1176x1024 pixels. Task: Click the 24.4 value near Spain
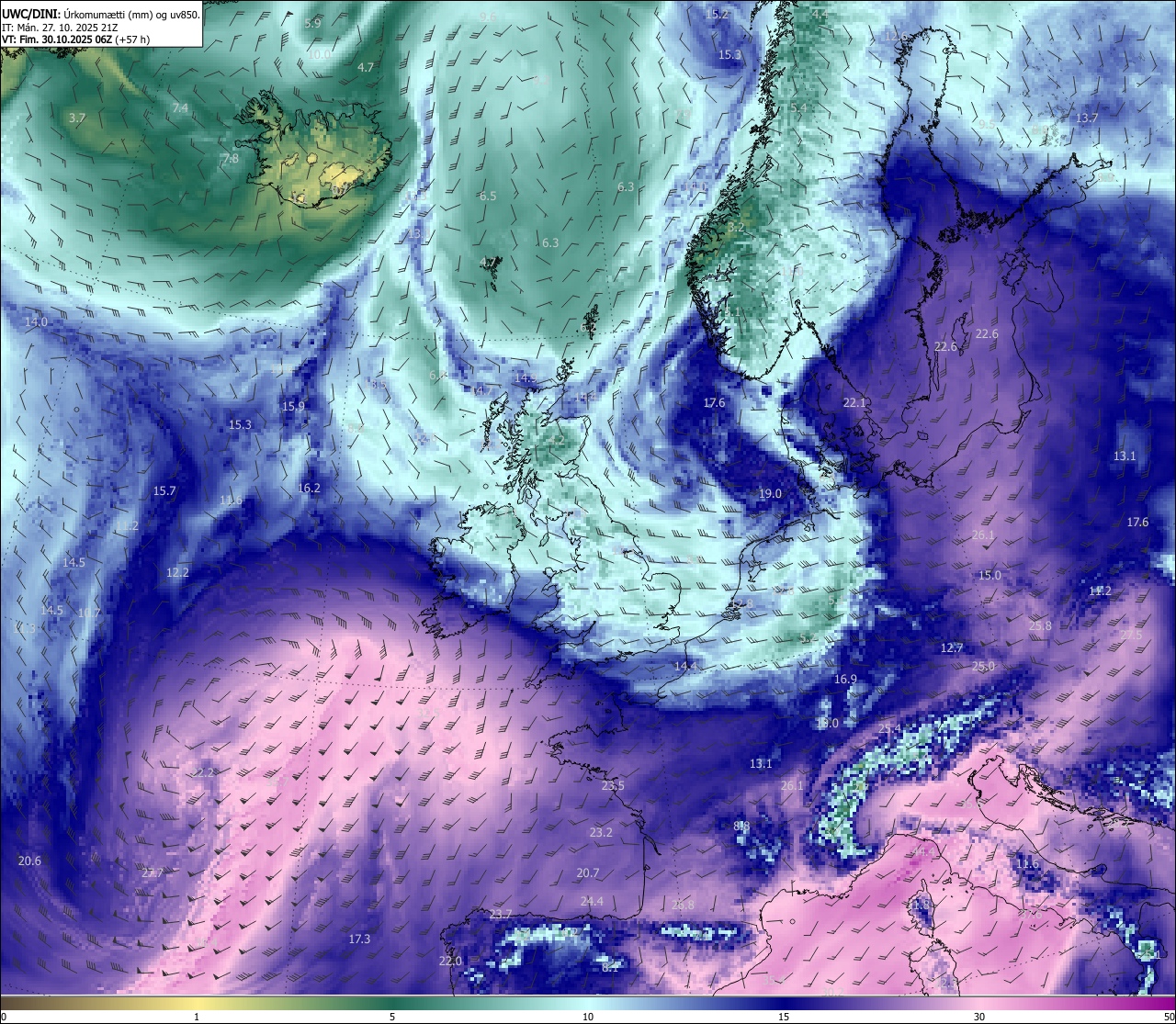click(x=592, y=901)
